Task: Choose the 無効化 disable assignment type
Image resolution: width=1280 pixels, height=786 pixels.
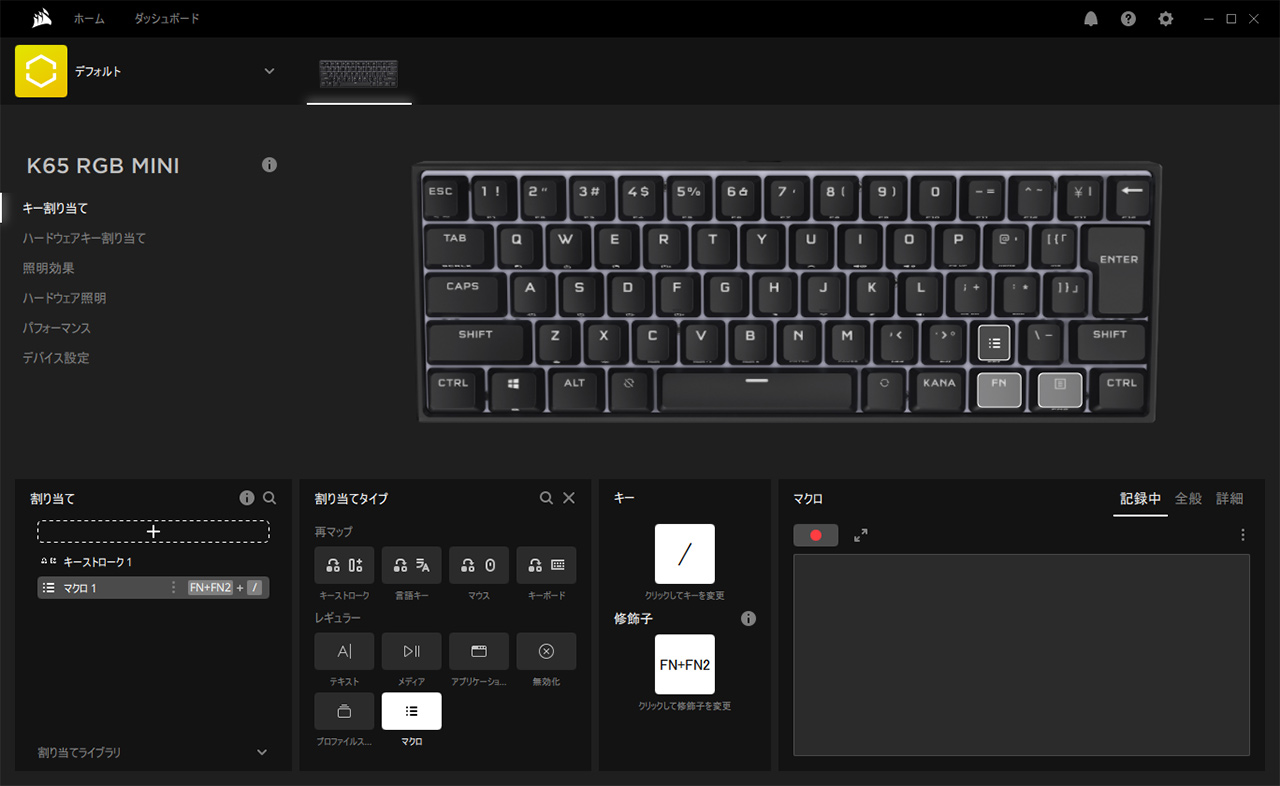Action: (x=546, y=651)
